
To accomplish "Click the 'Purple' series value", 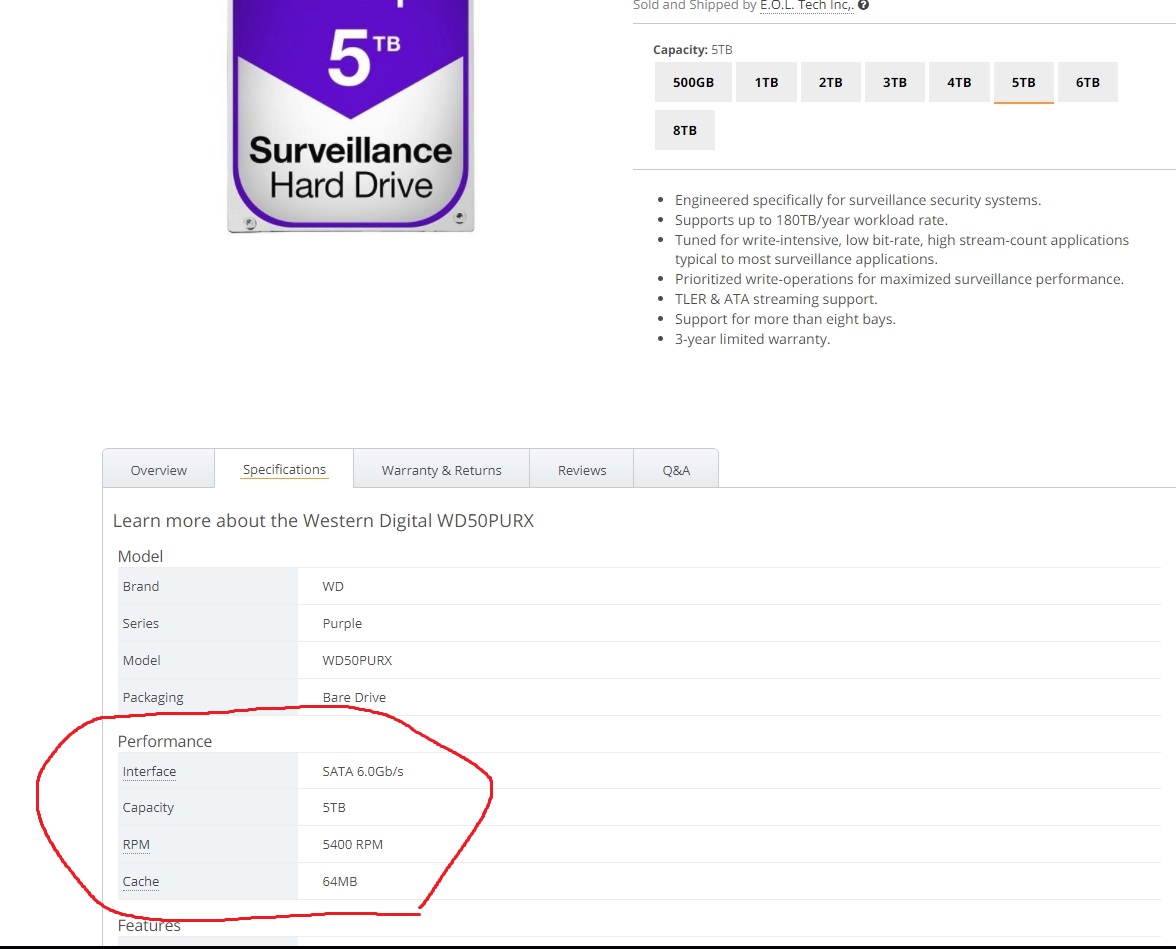I will 342,623.
